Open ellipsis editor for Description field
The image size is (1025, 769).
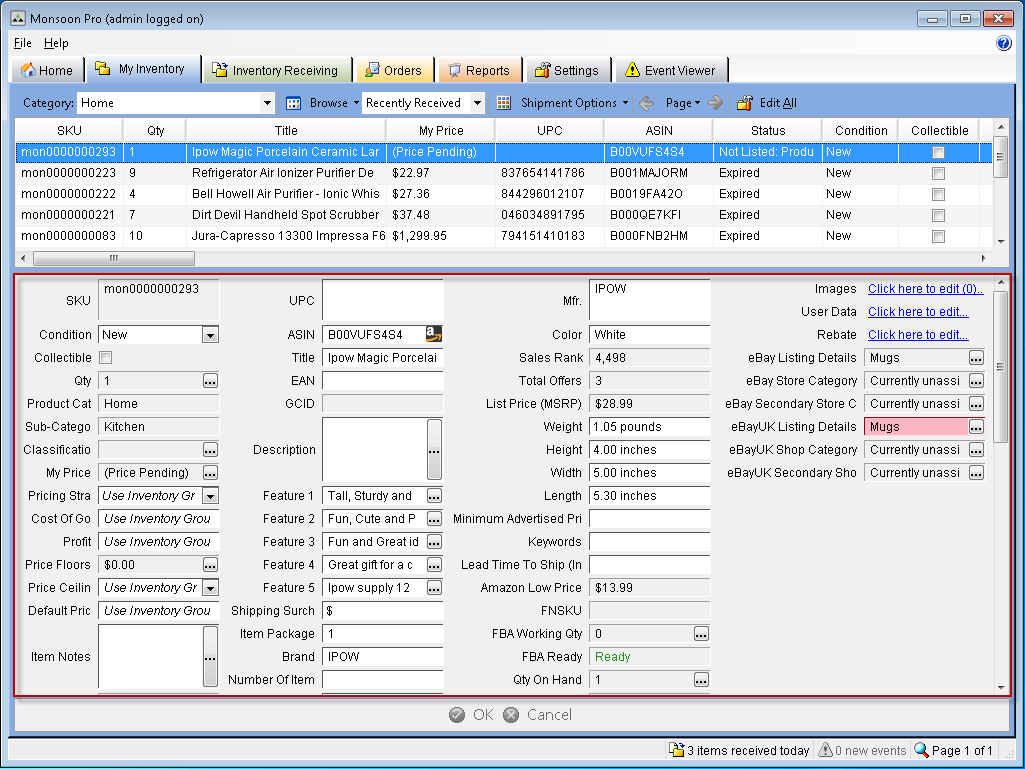click(x=434, y=450)
